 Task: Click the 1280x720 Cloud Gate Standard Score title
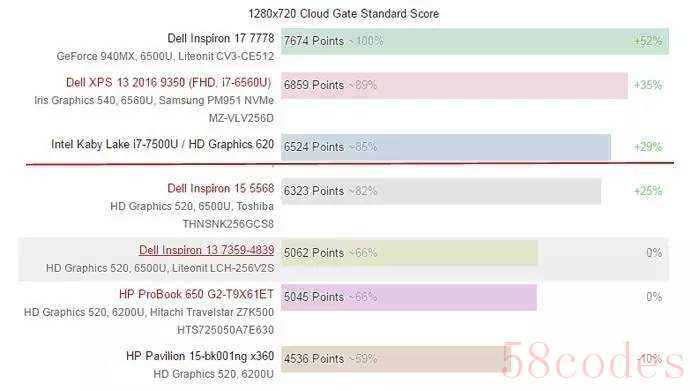(x=343, y=14)
